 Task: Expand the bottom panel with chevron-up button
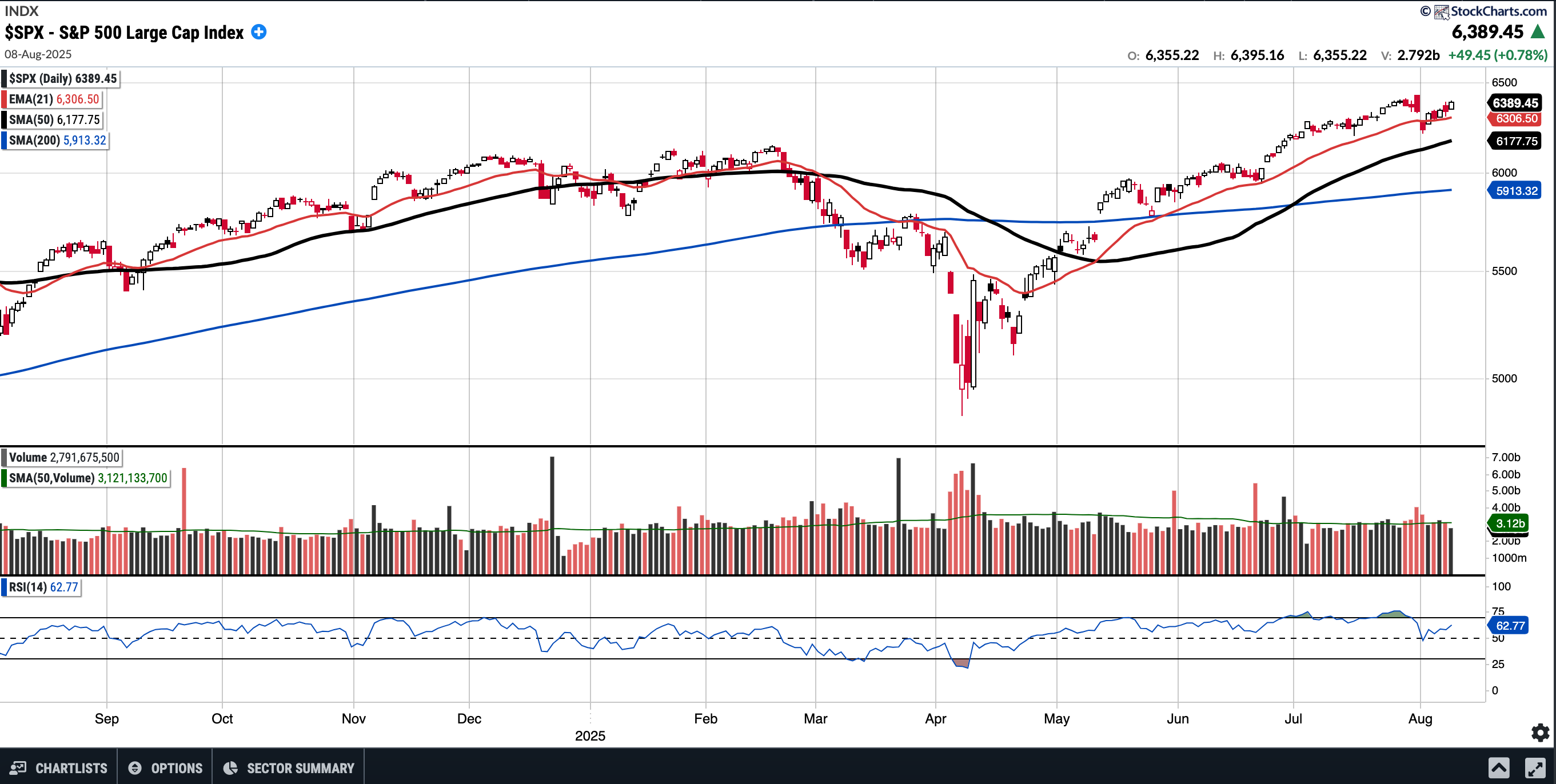(1499, 767)
